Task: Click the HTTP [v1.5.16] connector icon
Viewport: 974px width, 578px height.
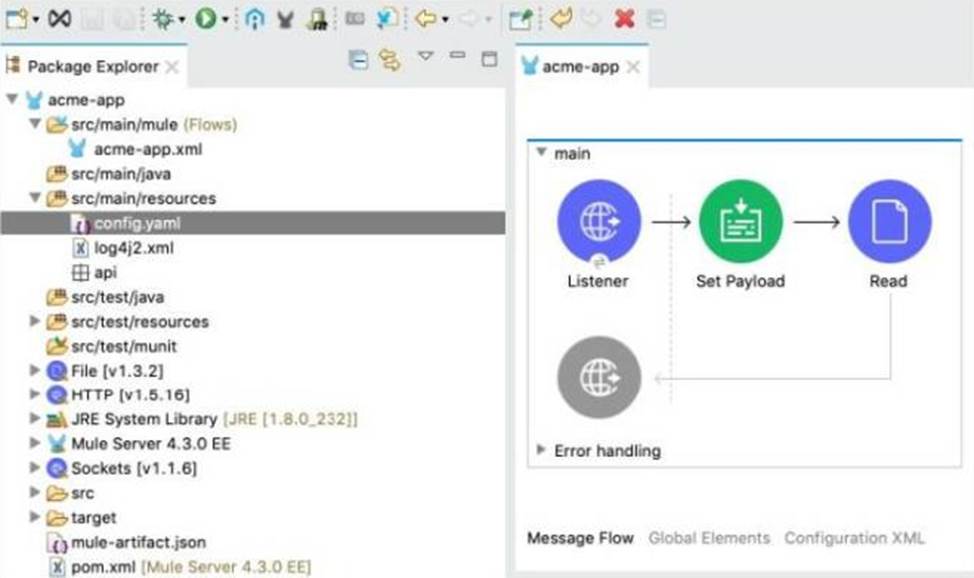Action: coord(57,395)
